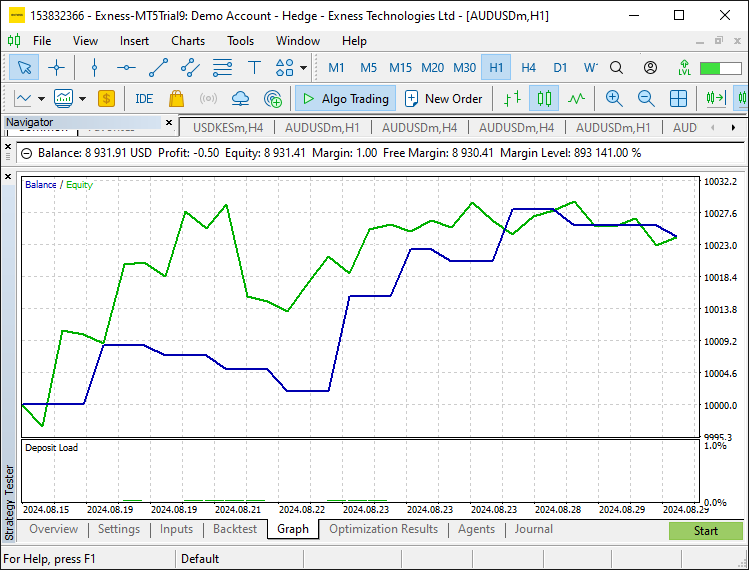Open the line chart type icon
The image size is (749, 570).
tap(23, 99)
